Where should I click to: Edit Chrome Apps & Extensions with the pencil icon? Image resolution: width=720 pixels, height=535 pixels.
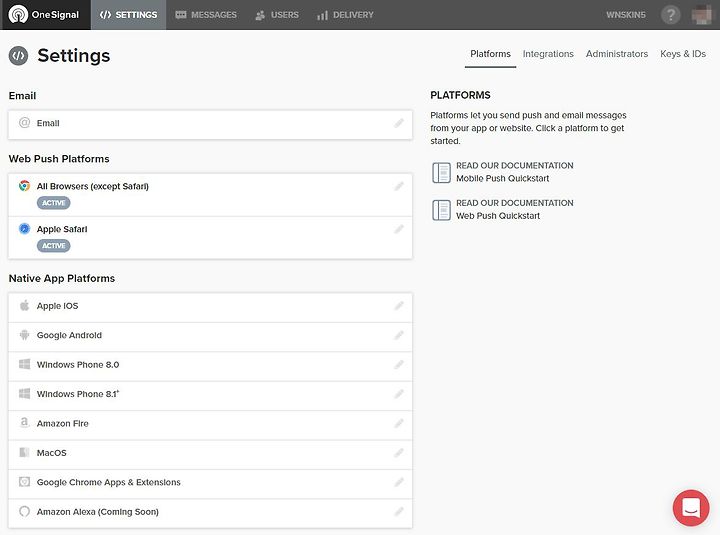coord(399,482)
